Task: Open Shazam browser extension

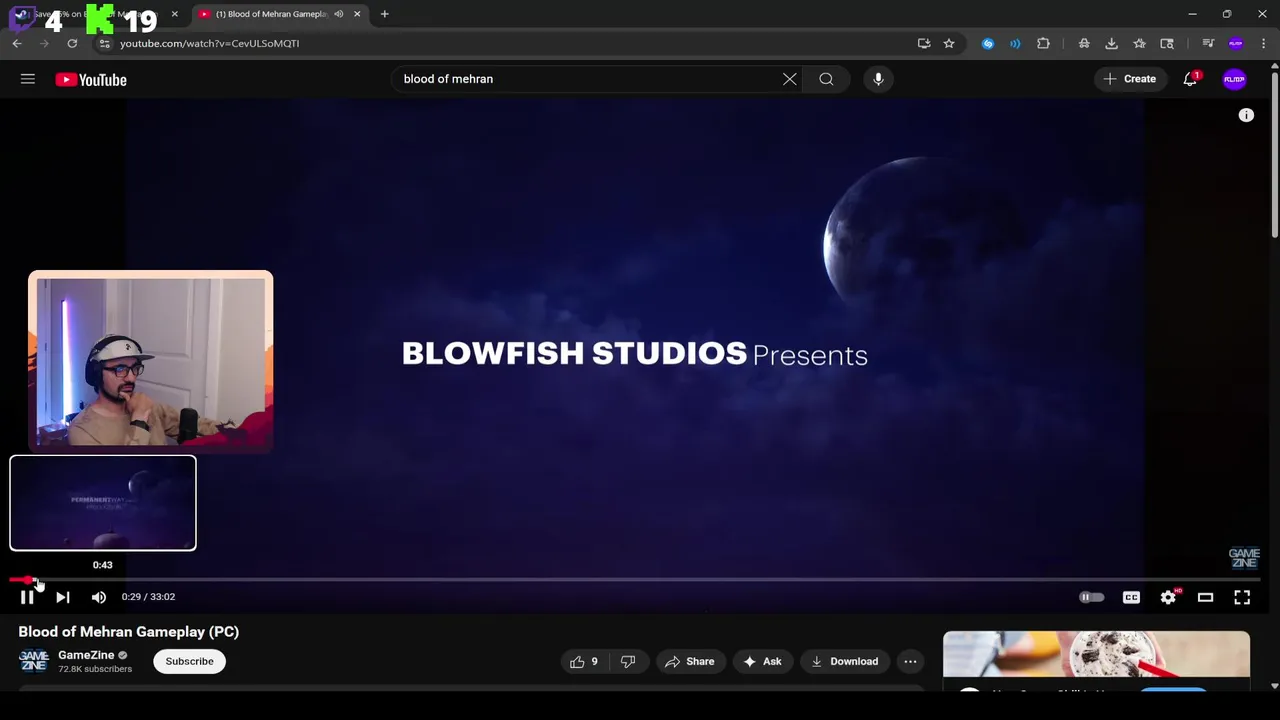Action: 988,43
